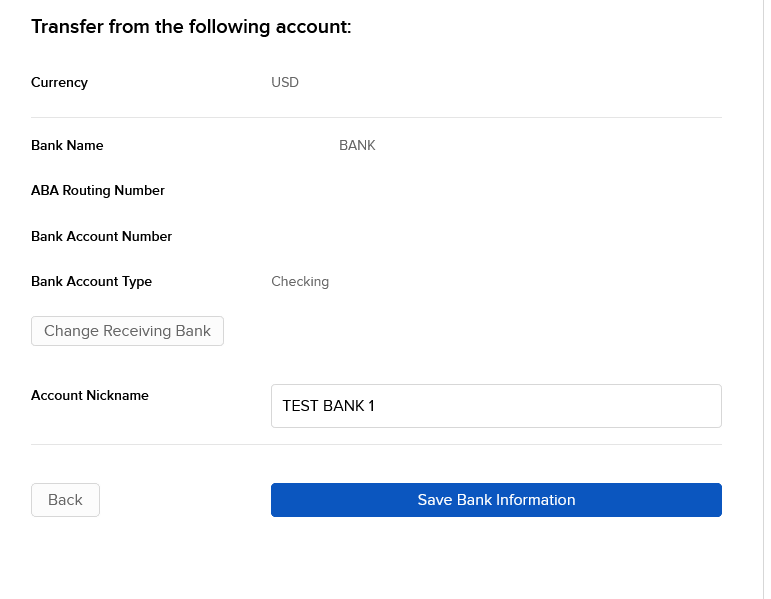
Task: Select the Checking account type value
Action: tap(300, 281)
